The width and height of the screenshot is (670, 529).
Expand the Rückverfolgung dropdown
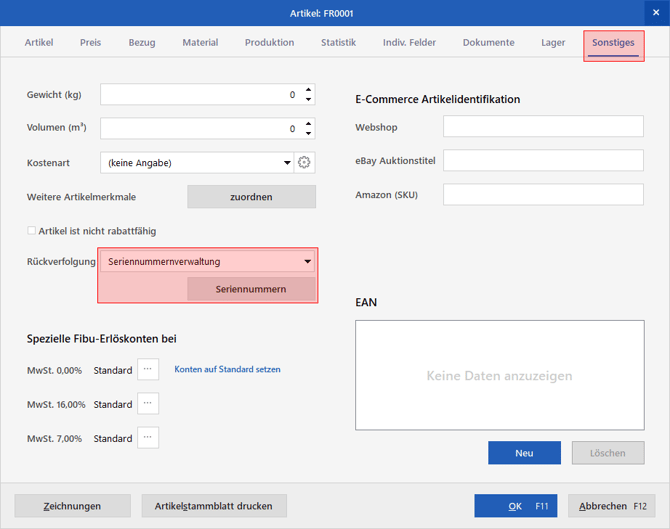tap(307, 262)
